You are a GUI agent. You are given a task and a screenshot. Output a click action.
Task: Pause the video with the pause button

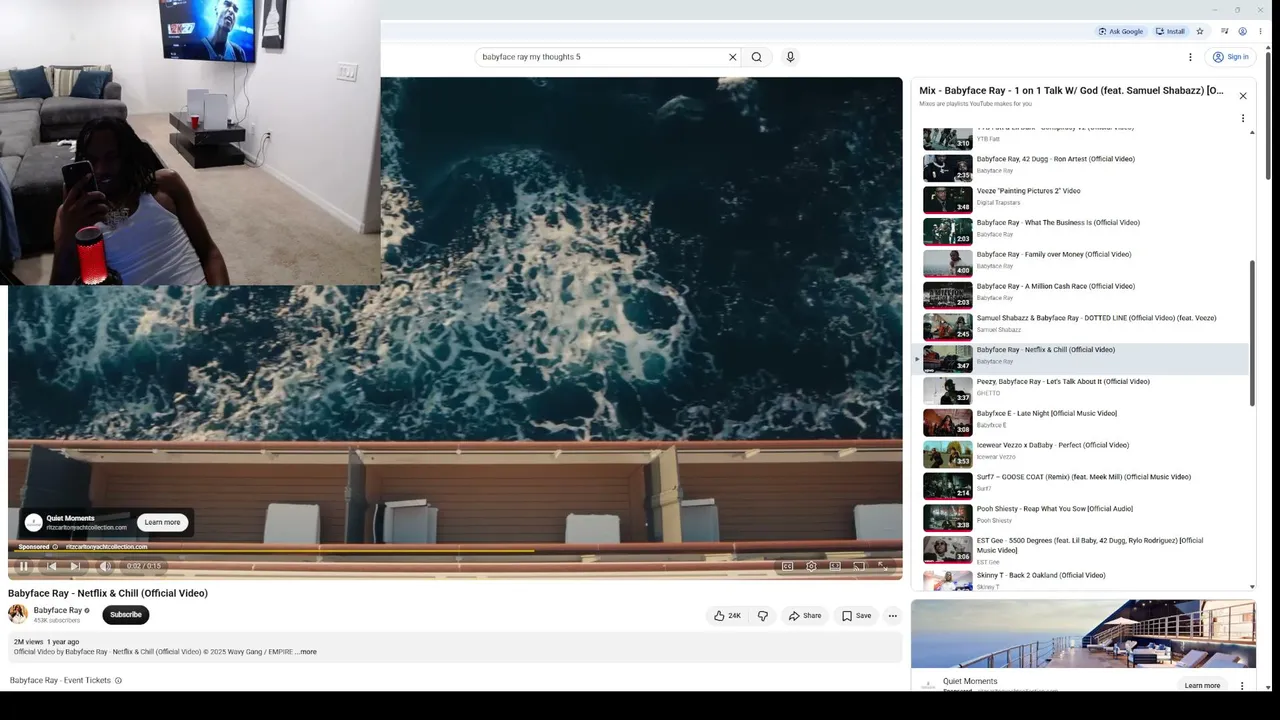tap(24, 566)
